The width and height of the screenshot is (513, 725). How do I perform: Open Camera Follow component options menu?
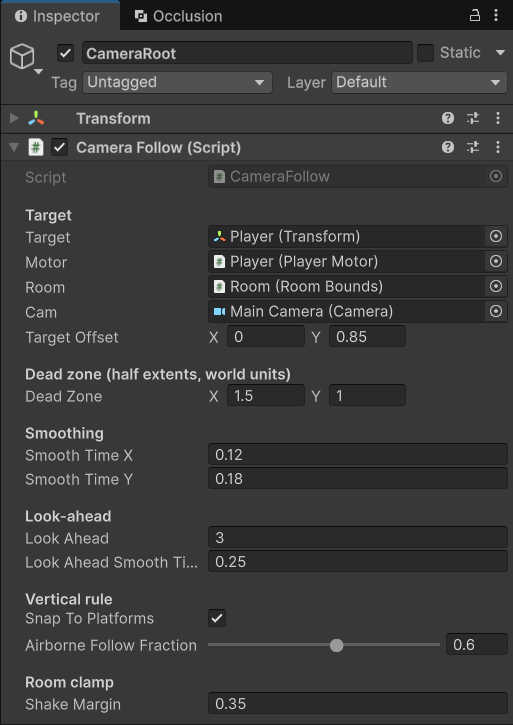point(498,147)
